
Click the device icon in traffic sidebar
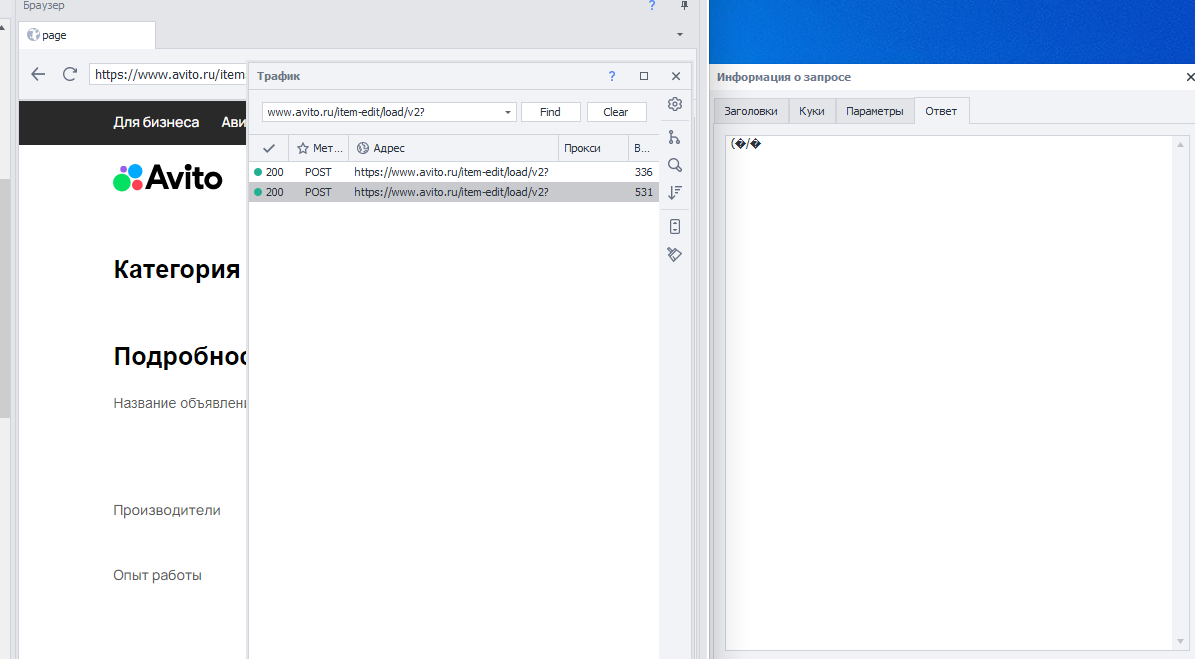674,226
